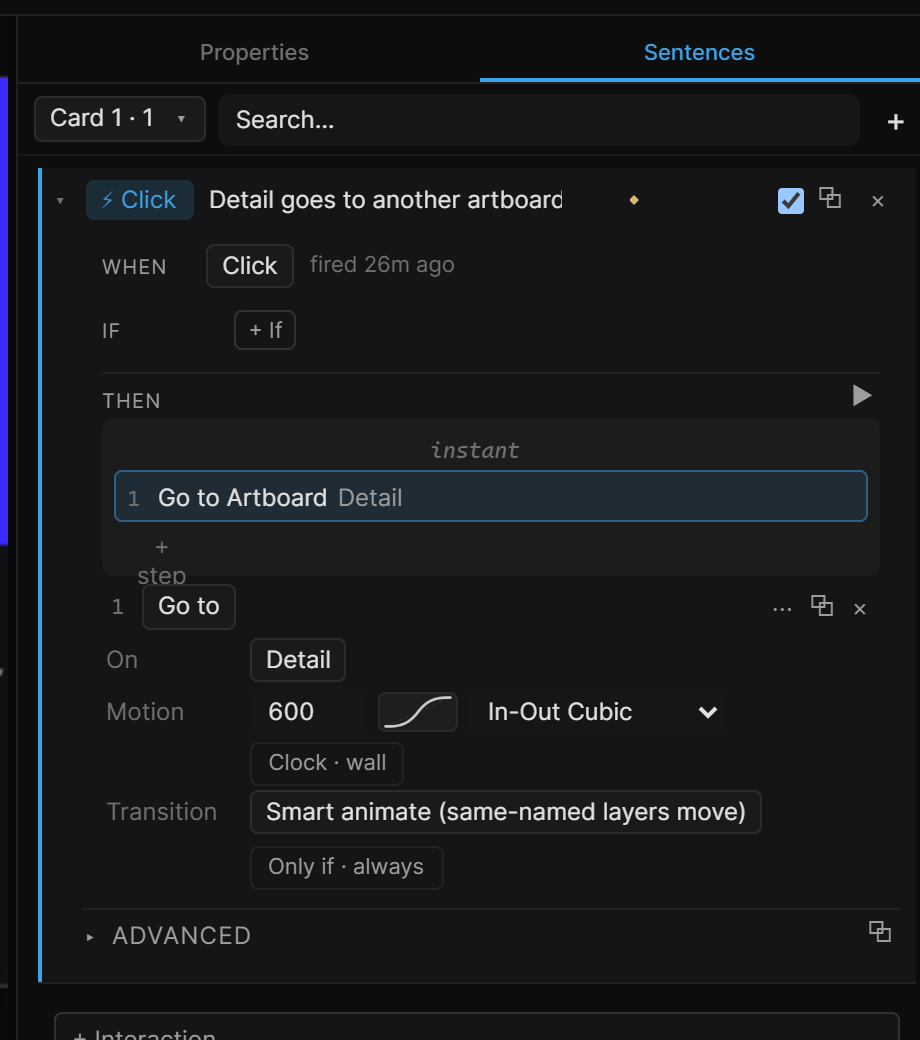Focus the Search... field
The height and width of the screenshot is (1040, 920).
539,119
